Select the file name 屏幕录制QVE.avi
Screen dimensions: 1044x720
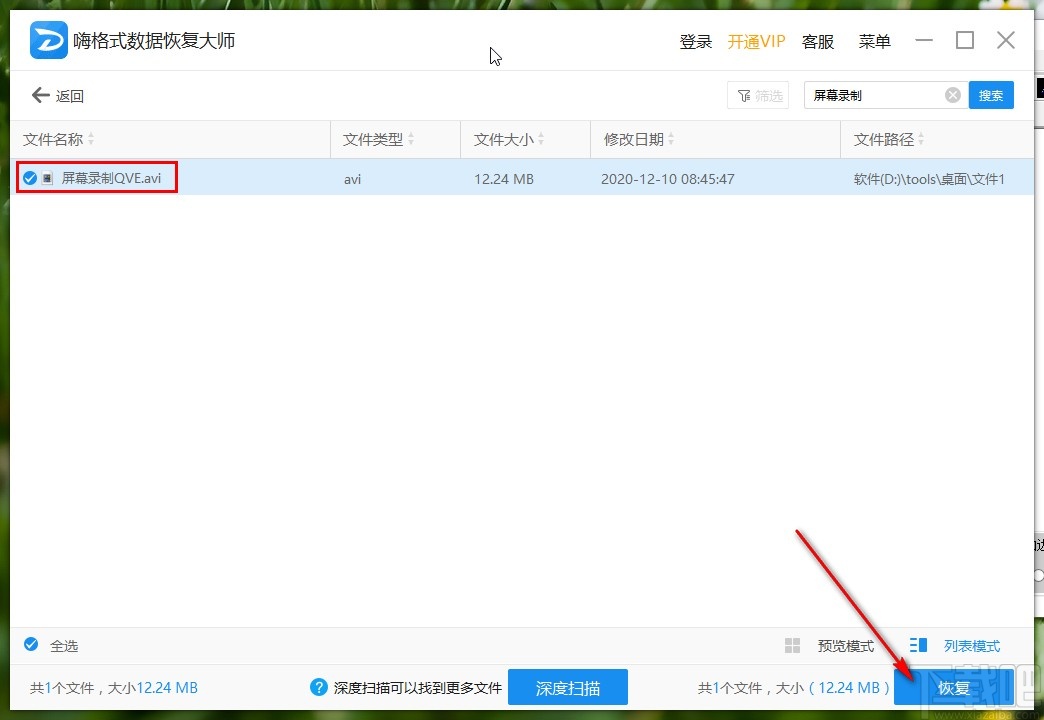111,178
